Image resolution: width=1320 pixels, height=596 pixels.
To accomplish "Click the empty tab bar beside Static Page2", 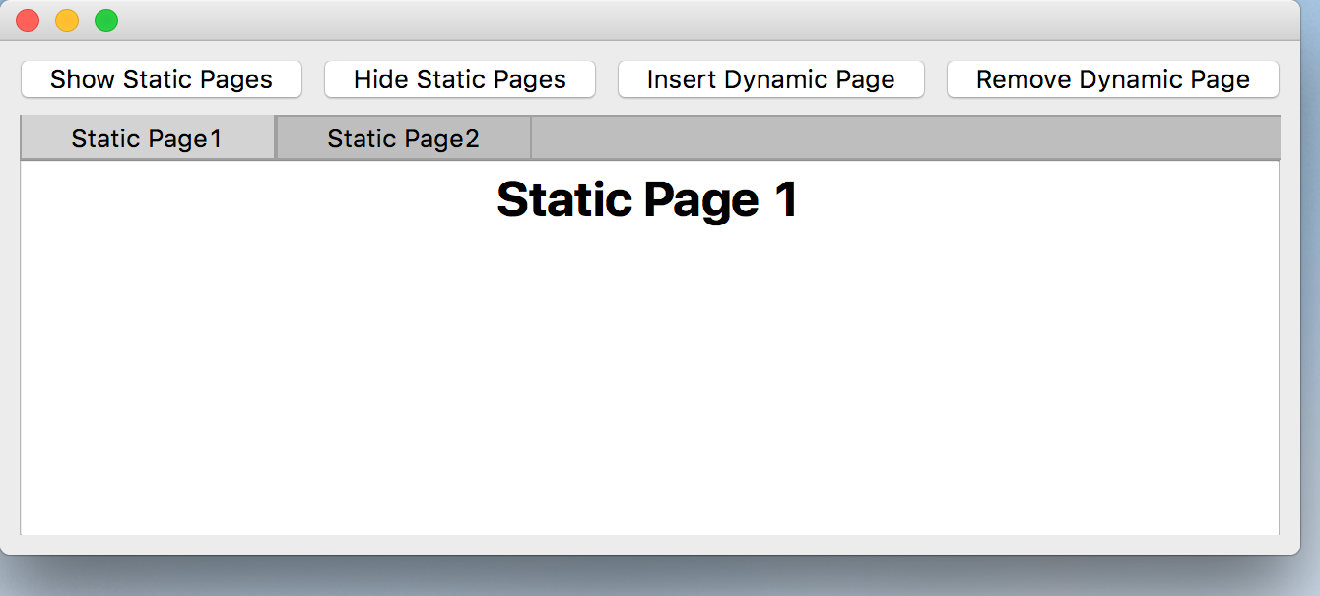I will 900,138.
